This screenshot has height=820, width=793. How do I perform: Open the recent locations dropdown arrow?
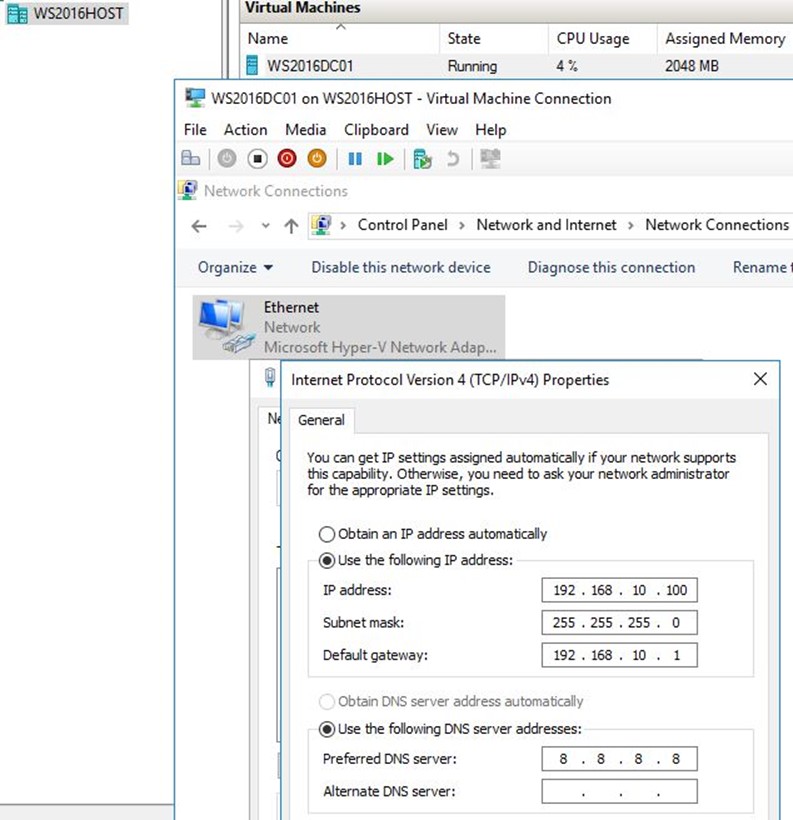pos(266,226)
